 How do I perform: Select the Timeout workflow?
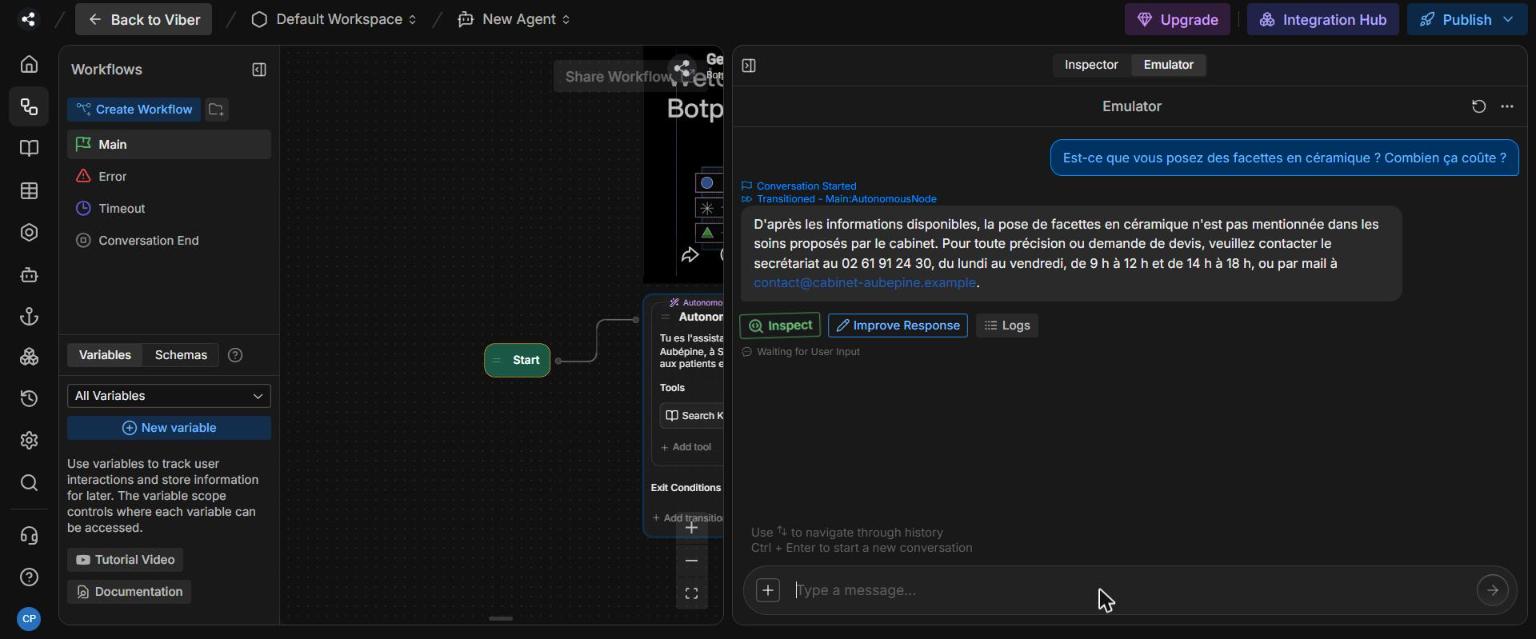[x=122, y=208]
